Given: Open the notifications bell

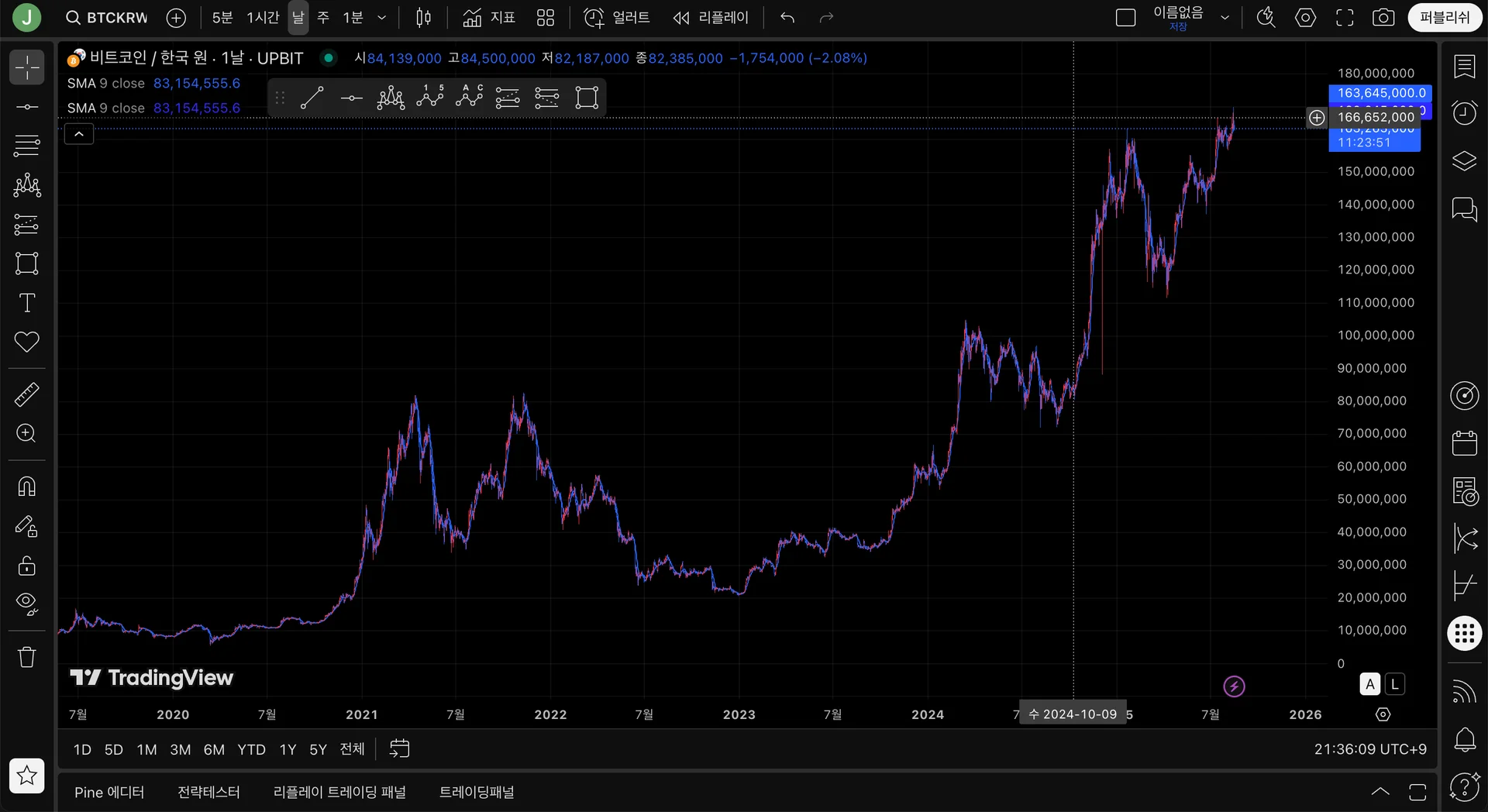Looking at the screenshot, I should click(x=1464, y=739).
